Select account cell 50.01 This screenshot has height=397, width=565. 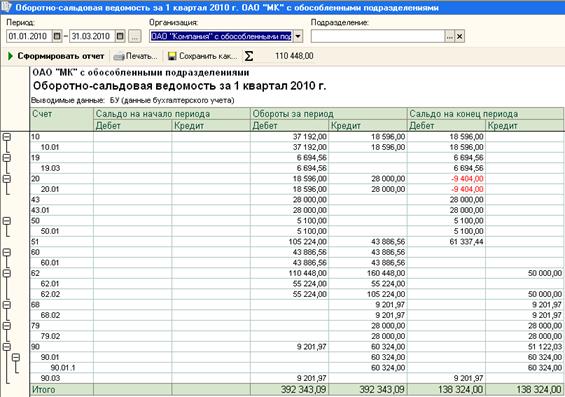(62, 231)
